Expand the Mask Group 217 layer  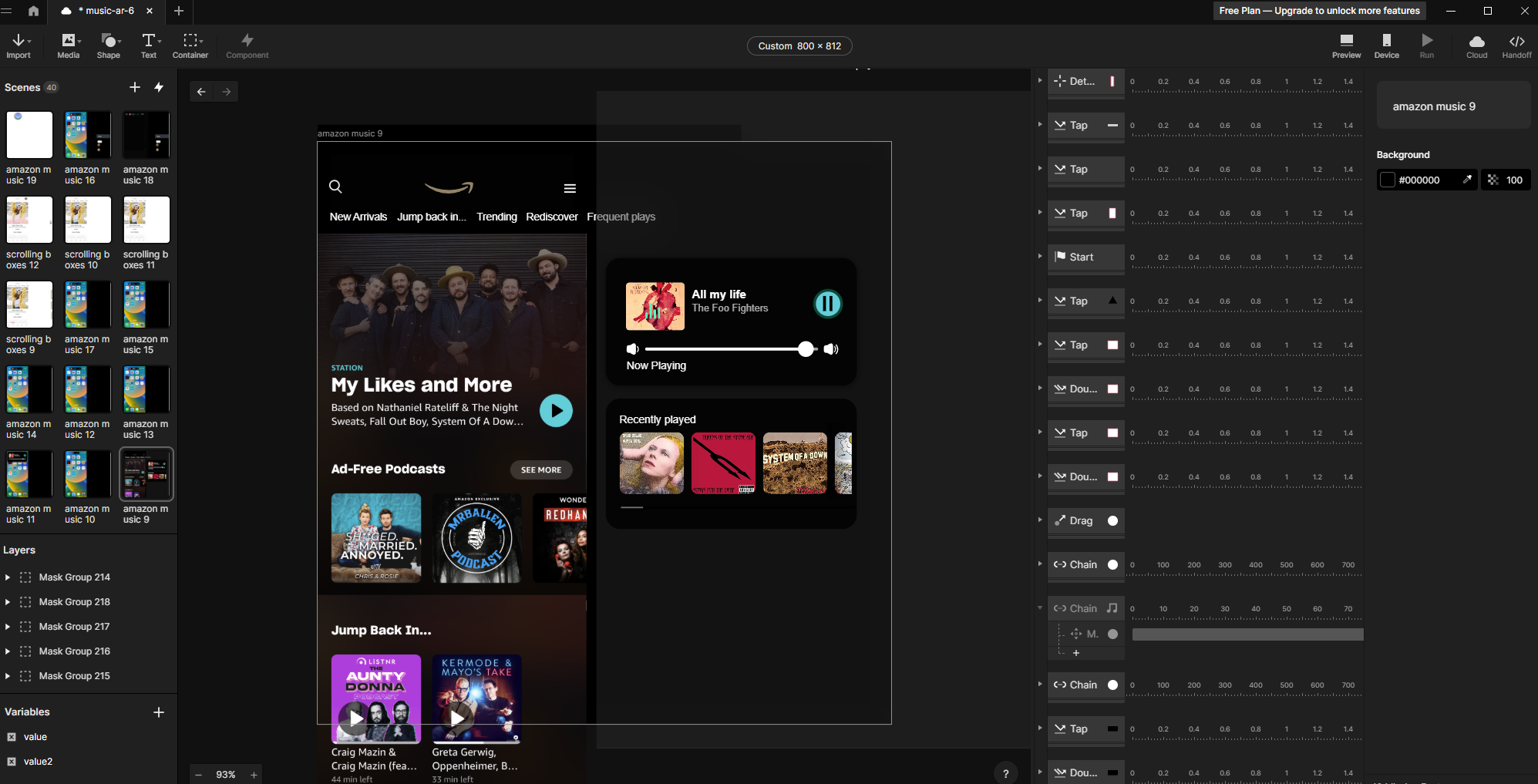tap(8, 627)
